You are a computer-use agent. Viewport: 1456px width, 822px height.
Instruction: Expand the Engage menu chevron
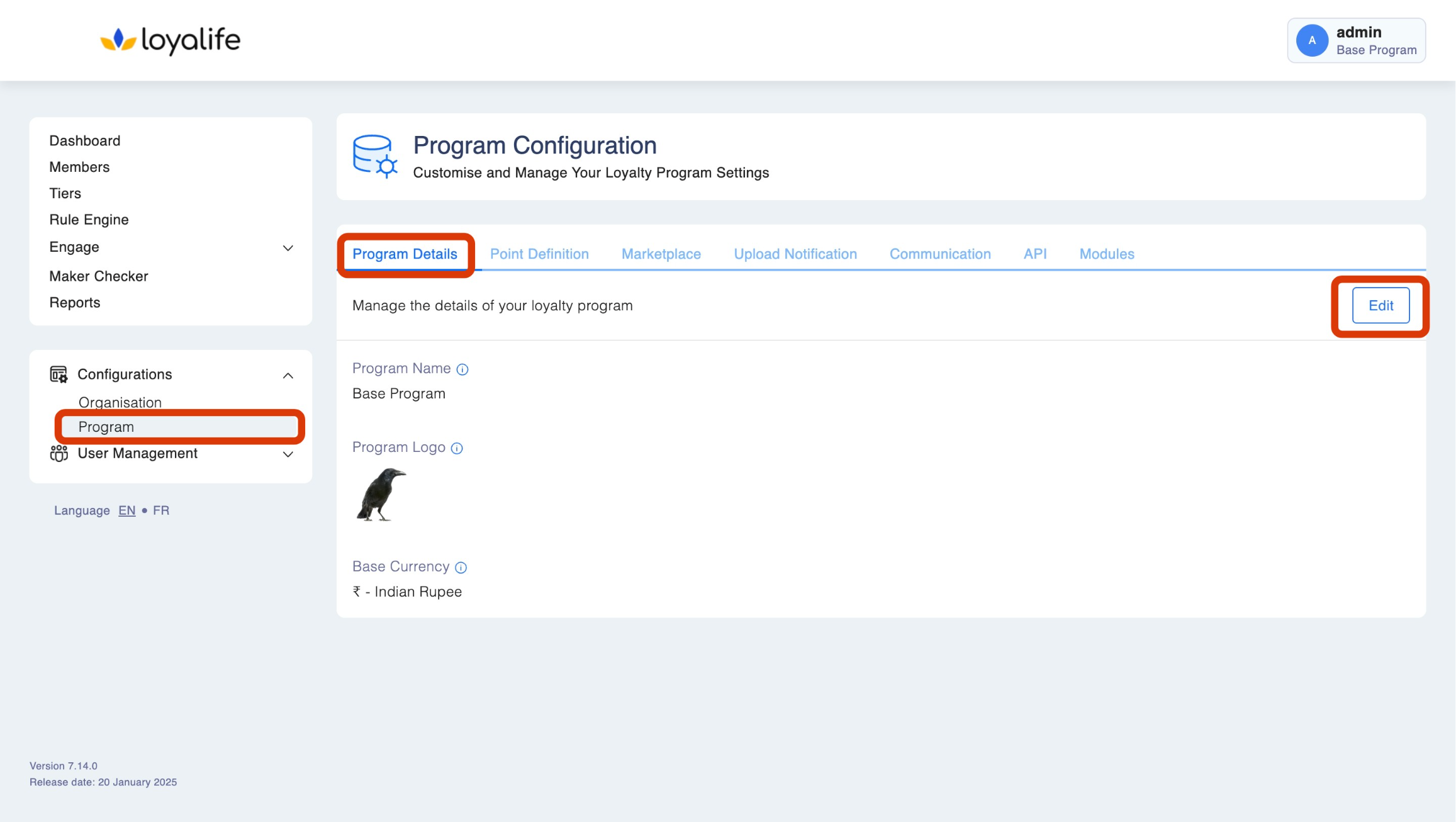pyautogui.click(x=288, y=248)
